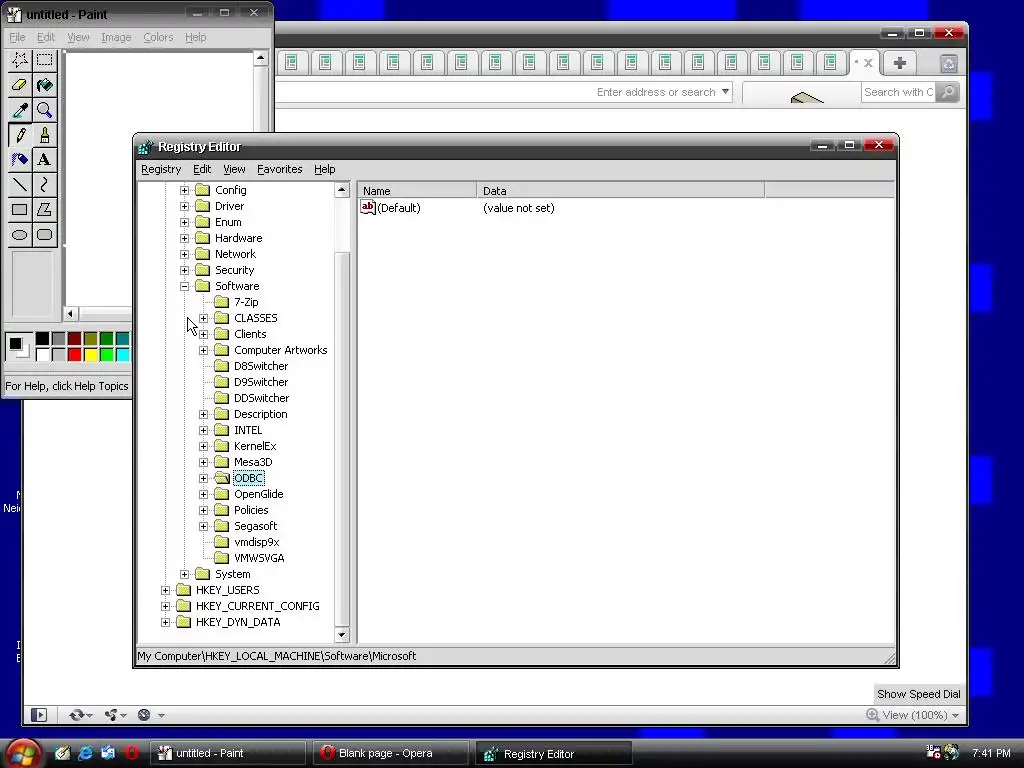The width and height of the screenshot is (1024, 768).
Task: Open the Image menu in Paint
Action: pos(116,37)
